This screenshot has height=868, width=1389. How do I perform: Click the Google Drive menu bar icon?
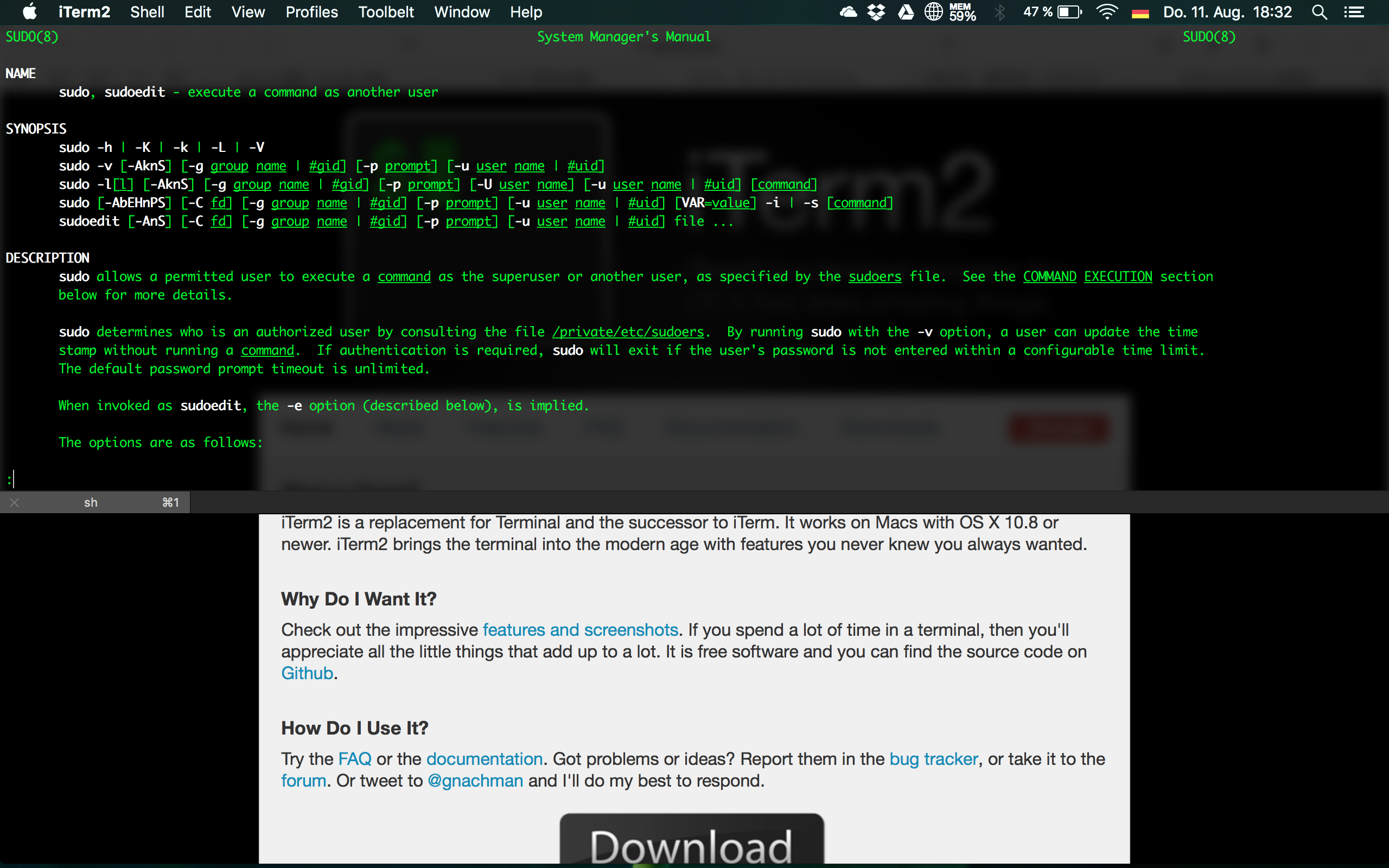click(x=906, y=12)
